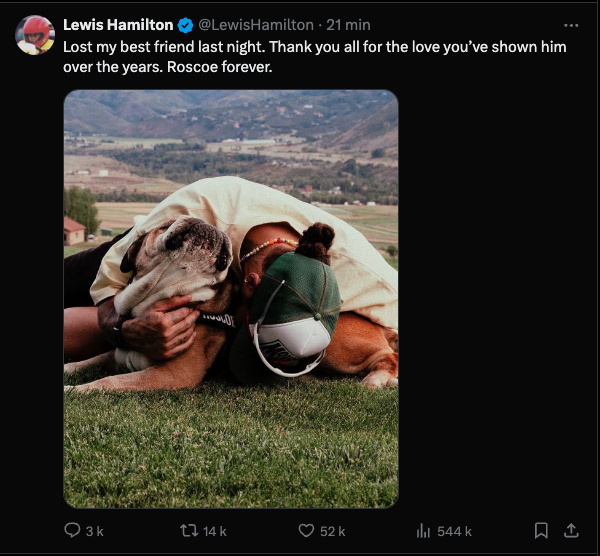Click the 52 k likes count
The height and width of the screenshot is (556, 600).
pos(333,531)
